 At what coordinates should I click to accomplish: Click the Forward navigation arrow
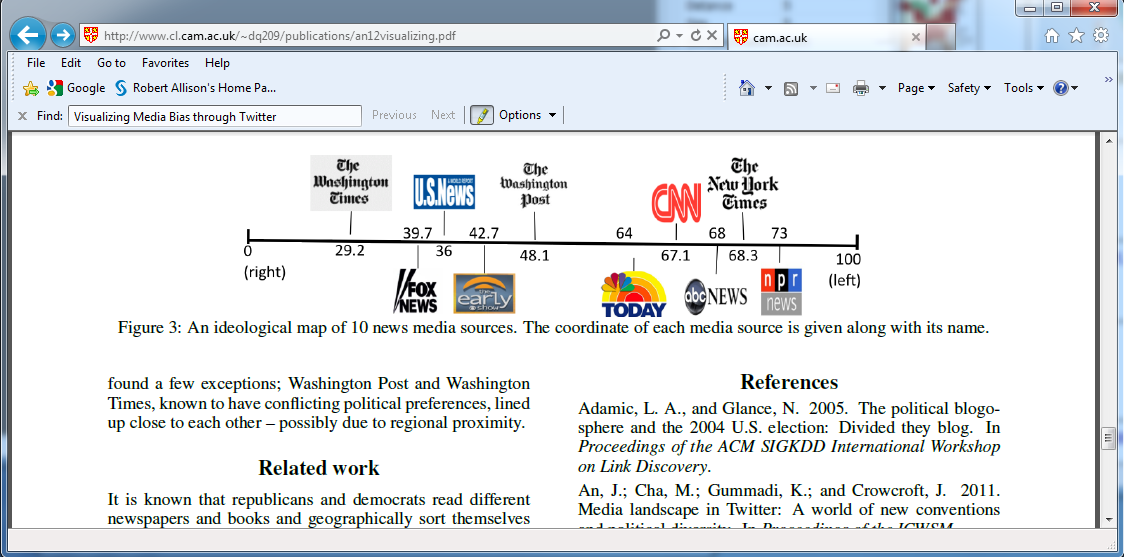point(62,36)
